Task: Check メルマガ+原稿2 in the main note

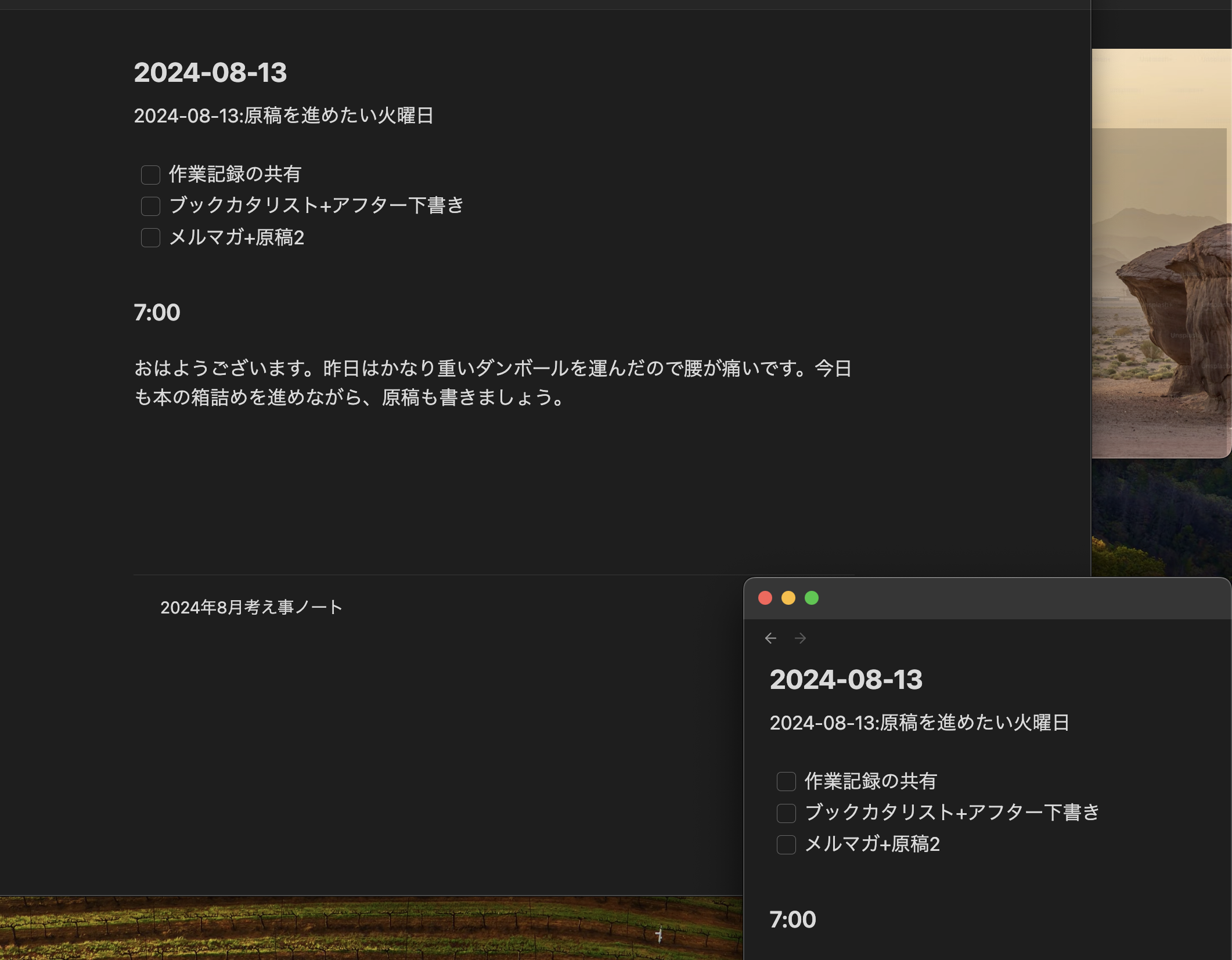Action: pyautogui.click(x=150, y=237)
